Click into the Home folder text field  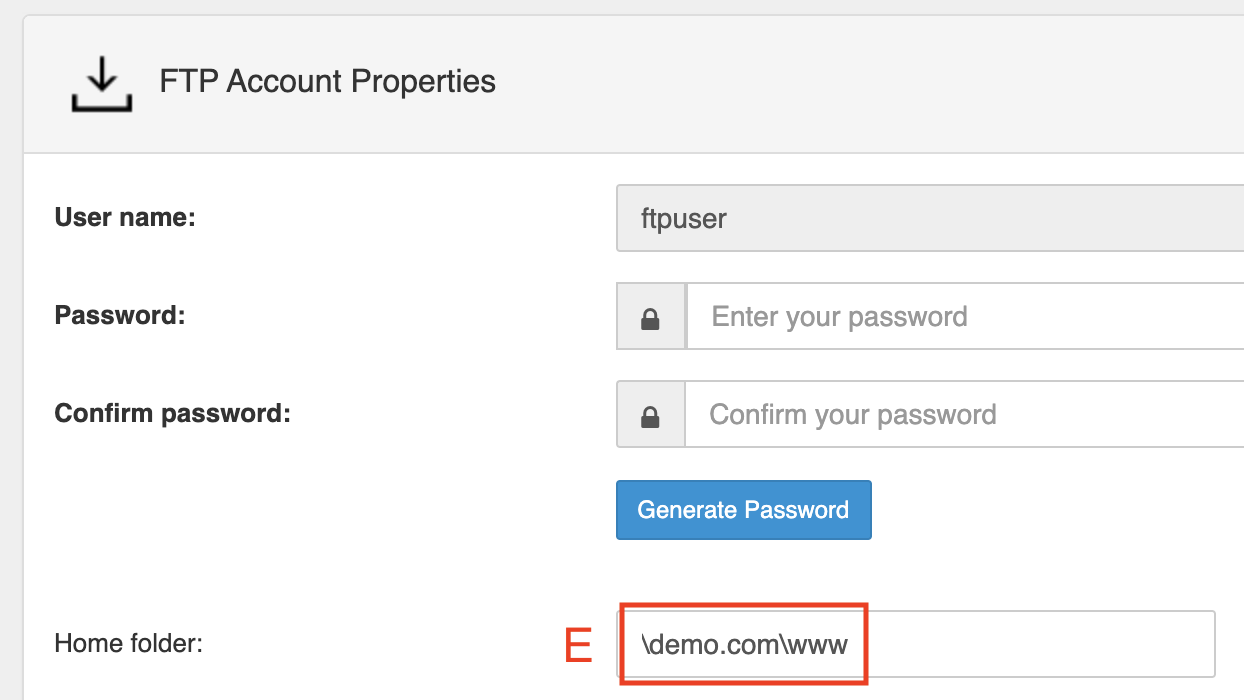coord(916,644)
